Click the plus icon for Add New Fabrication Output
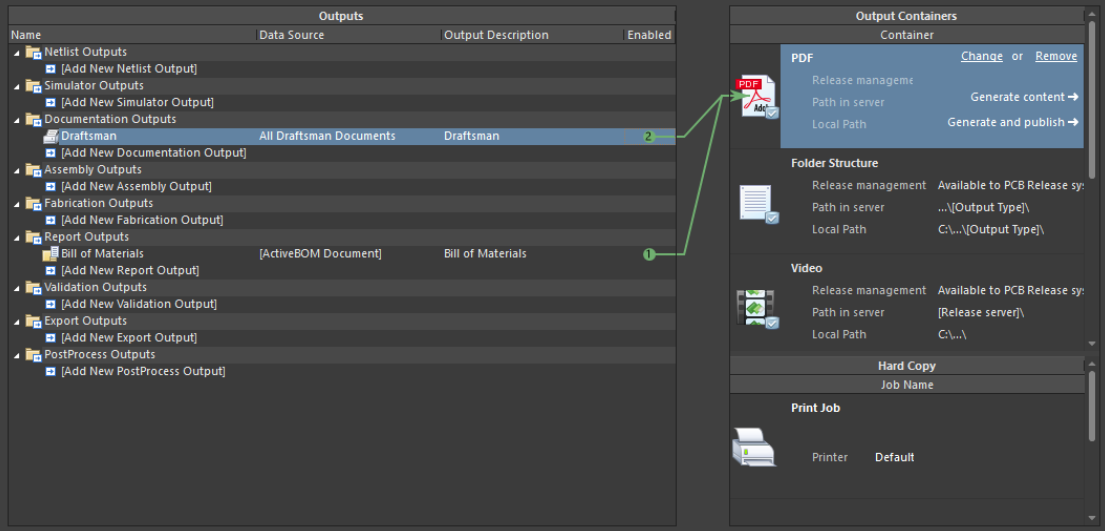Viewport: 1105px width, 531px height. (x=51, y=220)
